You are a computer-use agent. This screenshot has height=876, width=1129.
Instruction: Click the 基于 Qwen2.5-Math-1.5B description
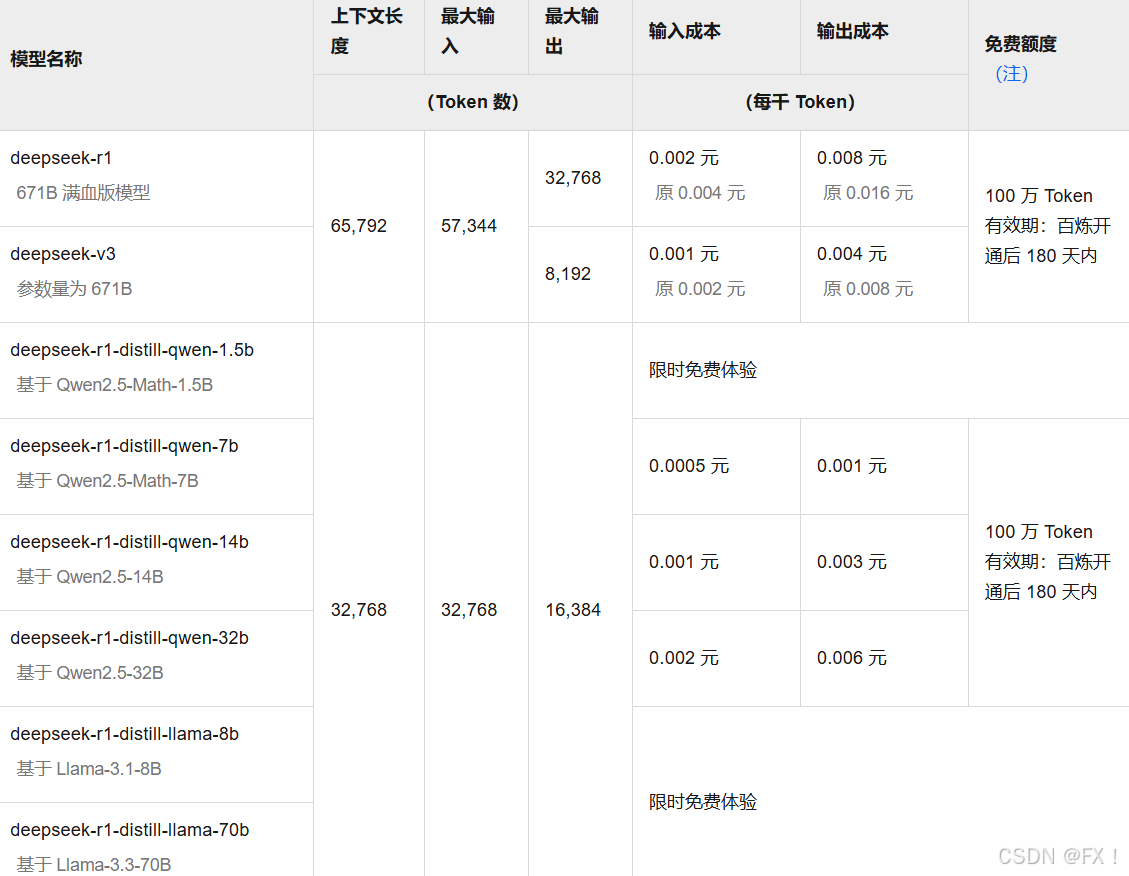(114, 385)
